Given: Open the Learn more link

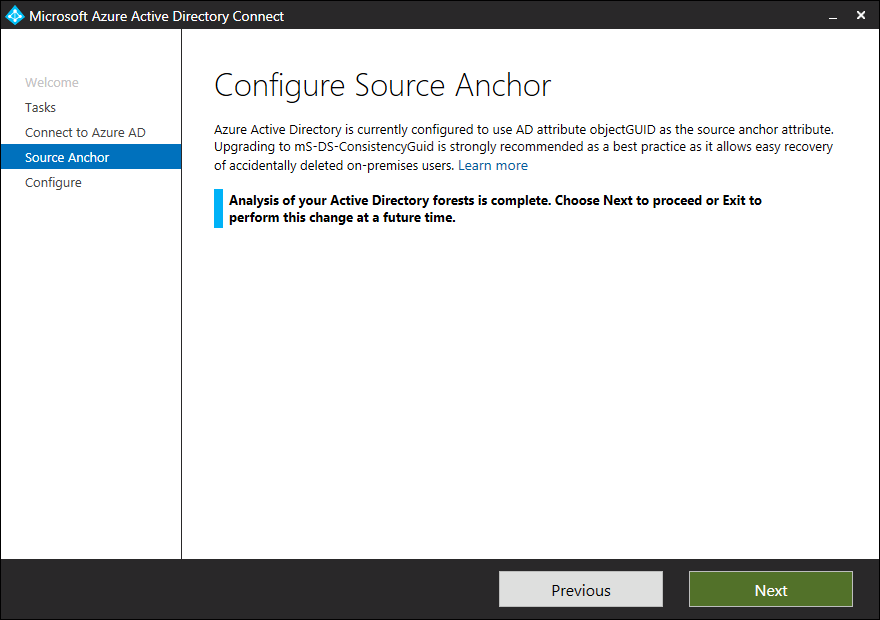Looking at the screenshot, I should coord(492,165).
